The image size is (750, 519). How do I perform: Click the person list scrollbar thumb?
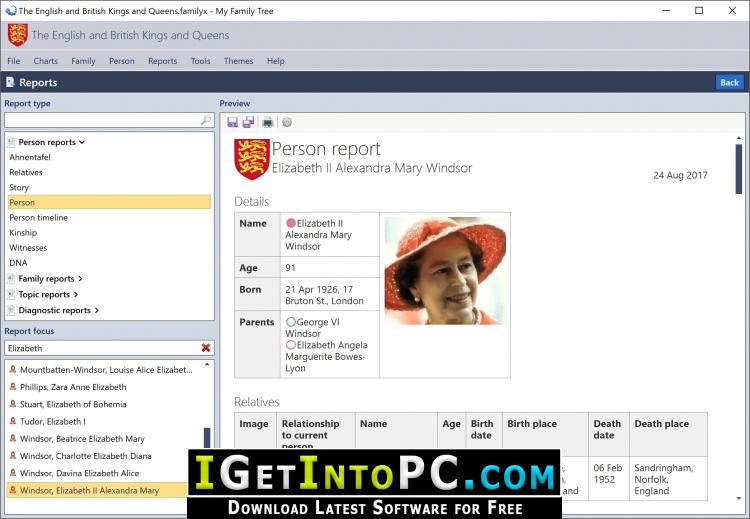click(207, 438)
